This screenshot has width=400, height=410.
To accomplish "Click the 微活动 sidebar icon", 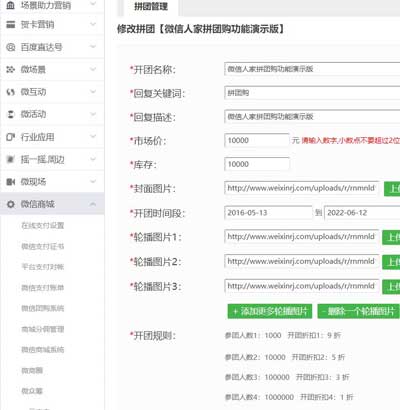I will (11, 114).
